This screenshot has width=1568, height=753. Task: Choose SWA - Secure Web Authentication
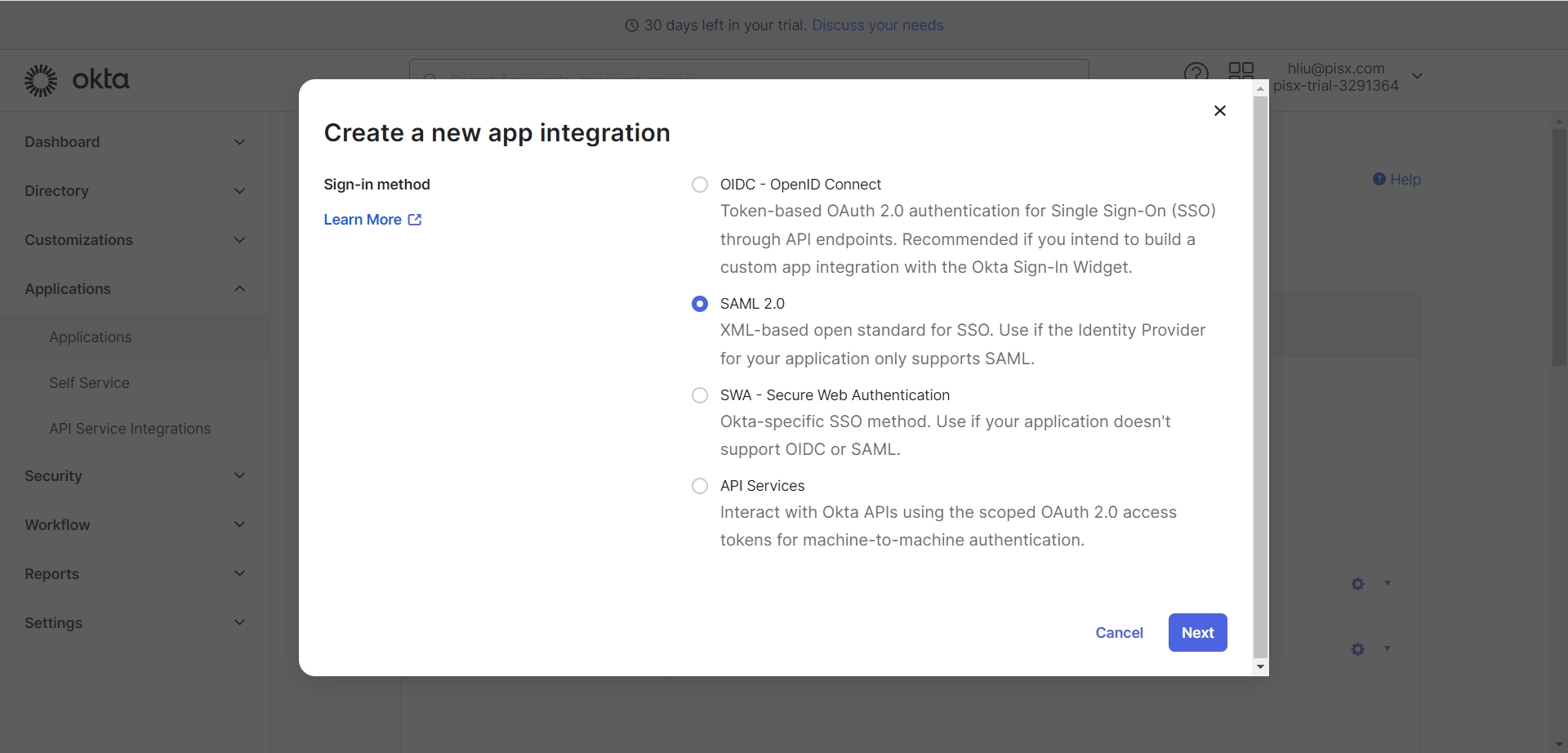click(700, 395)
